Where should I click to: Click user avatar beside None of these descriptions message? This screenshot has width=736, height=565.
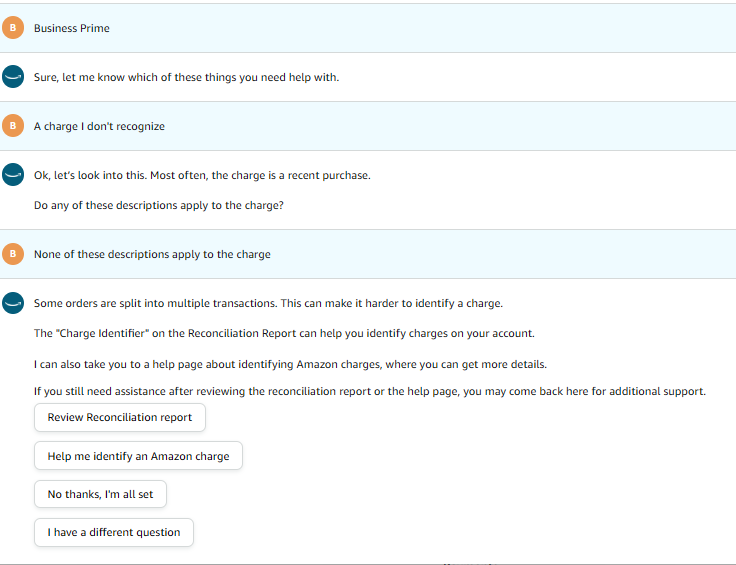click(13, 254)
